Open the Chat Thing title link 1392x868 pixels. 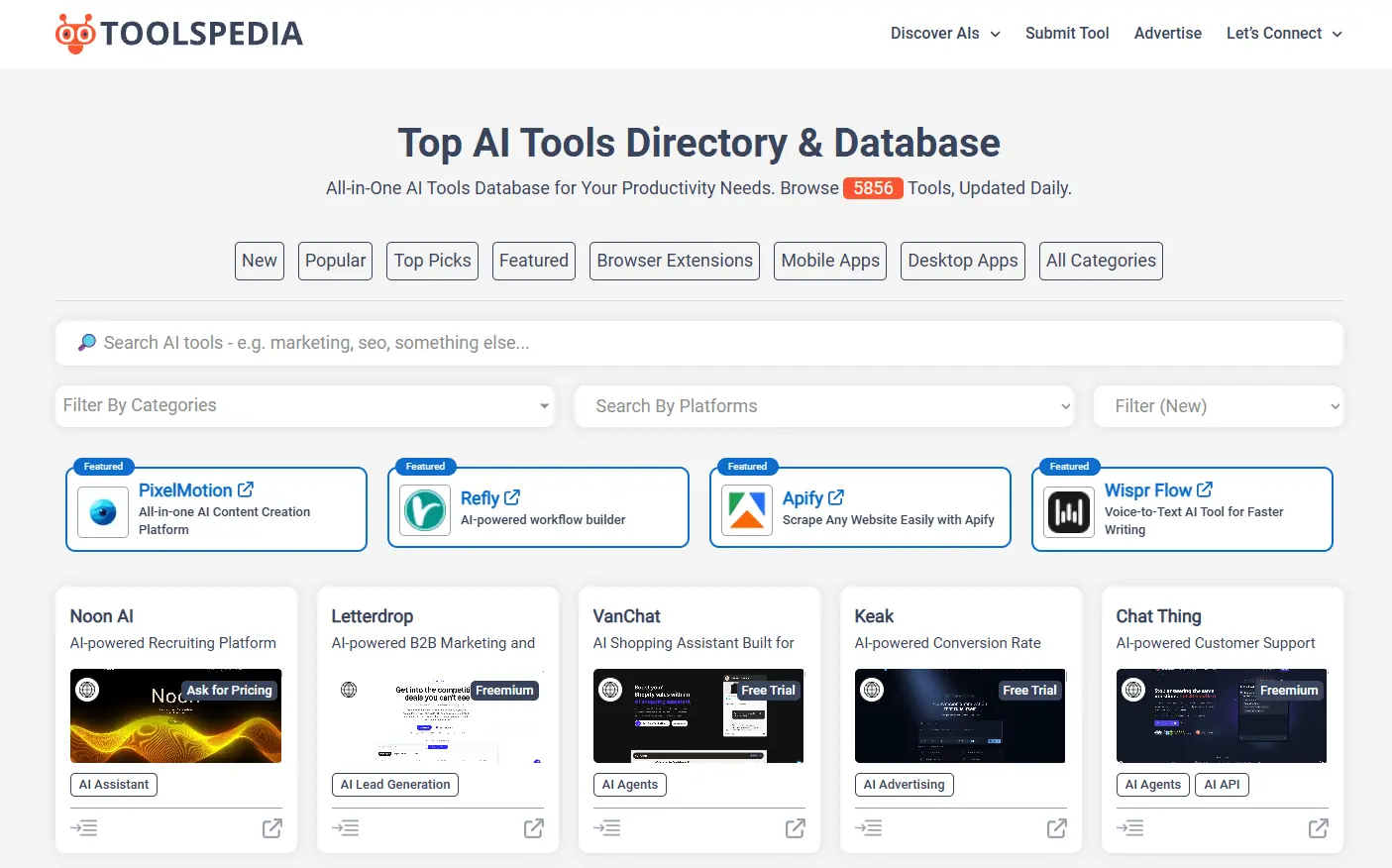(1159, 616)
